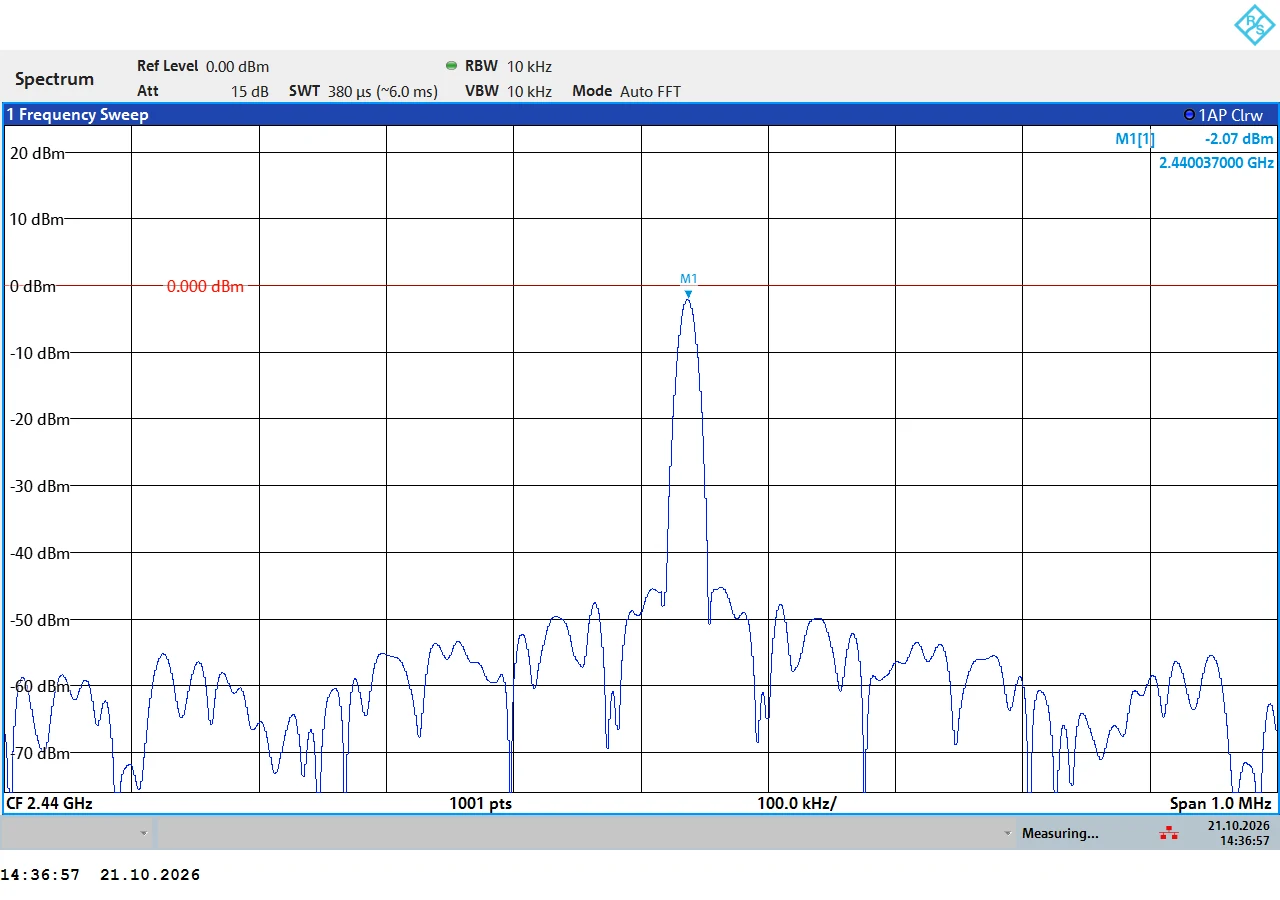Viewport: 1280px width, 900px height.
Task: Click the CF 2.44 GHz center frequency label
Action: (49, 803)
